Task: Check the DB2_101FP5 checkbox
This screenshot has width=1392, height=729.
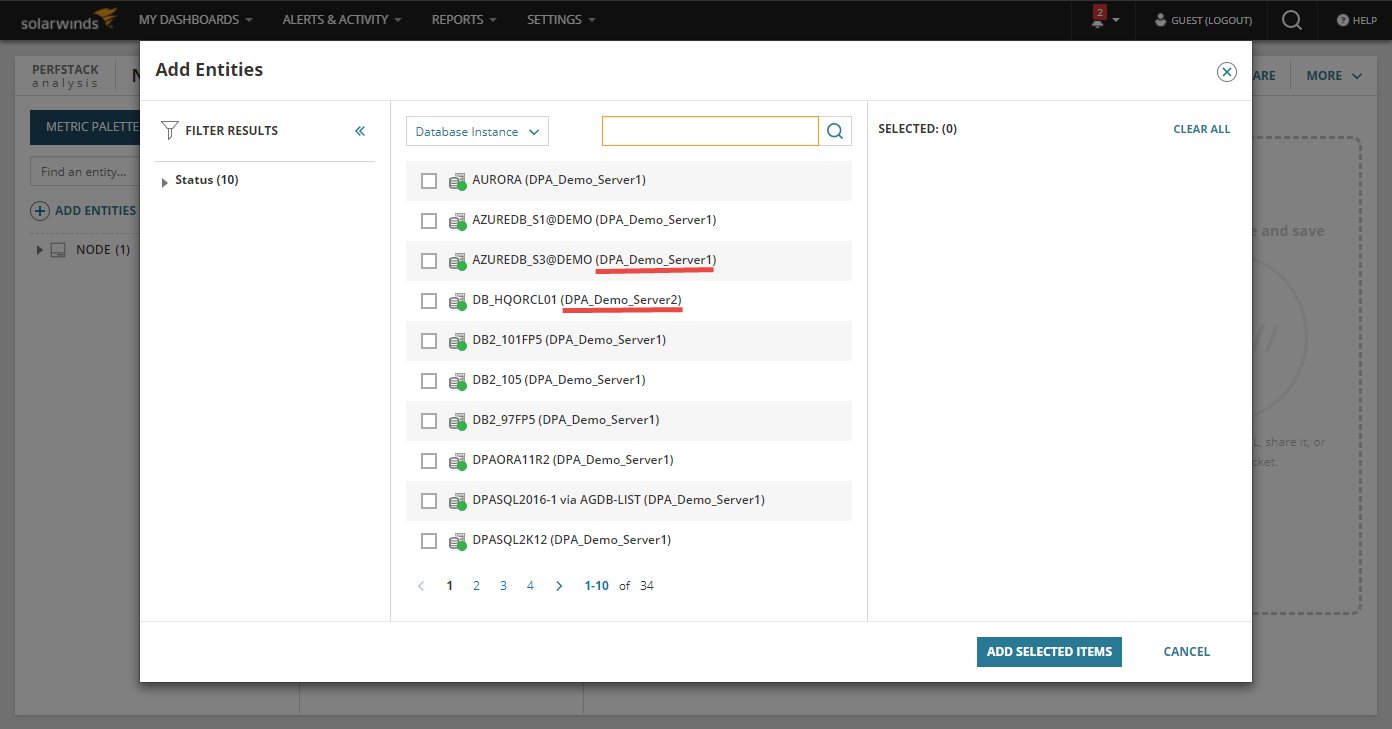Action: point(429,341)
